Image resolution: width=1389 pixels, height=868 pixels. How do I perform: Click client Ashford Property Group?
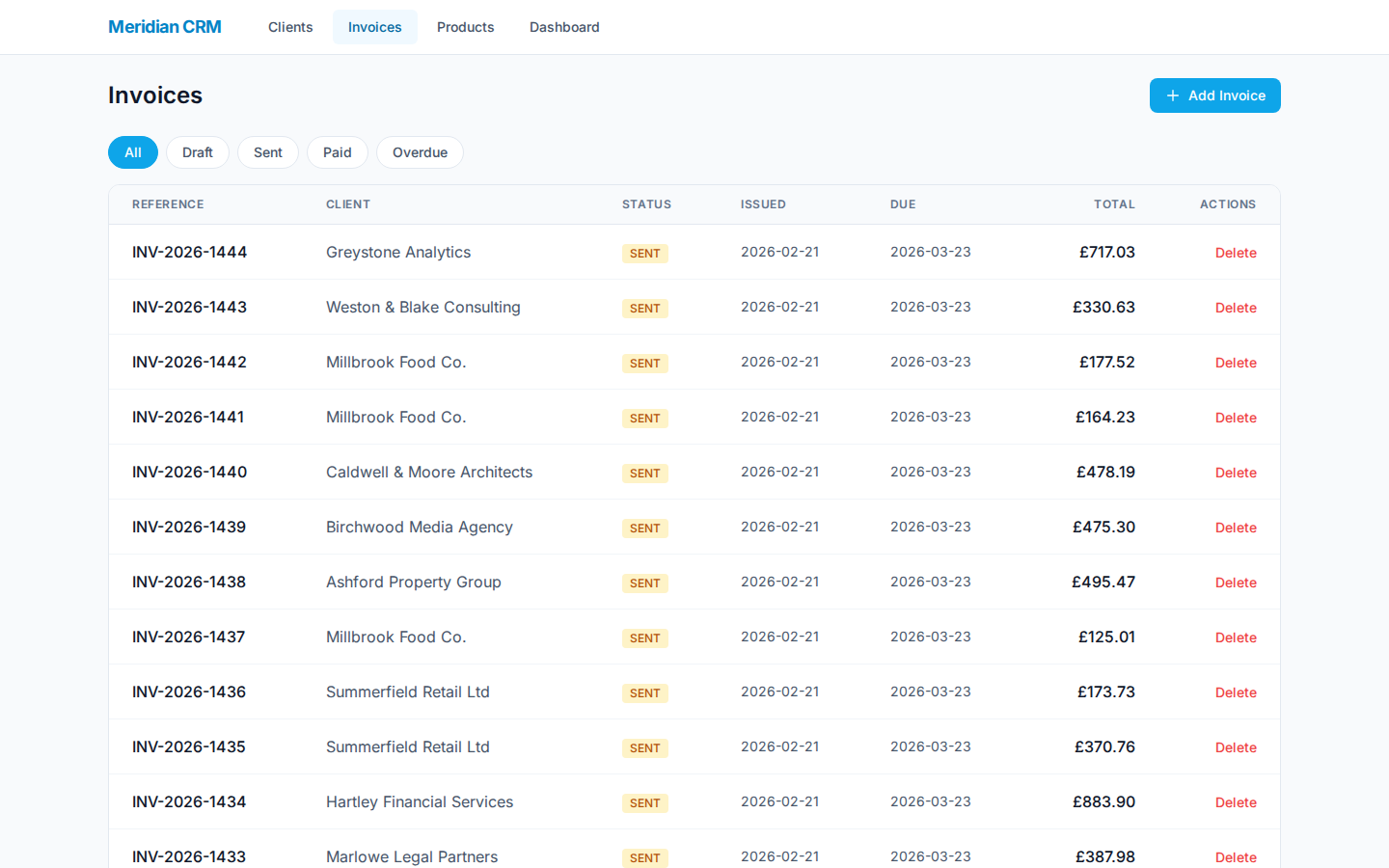pyautogui.click(x=414, y=582)
